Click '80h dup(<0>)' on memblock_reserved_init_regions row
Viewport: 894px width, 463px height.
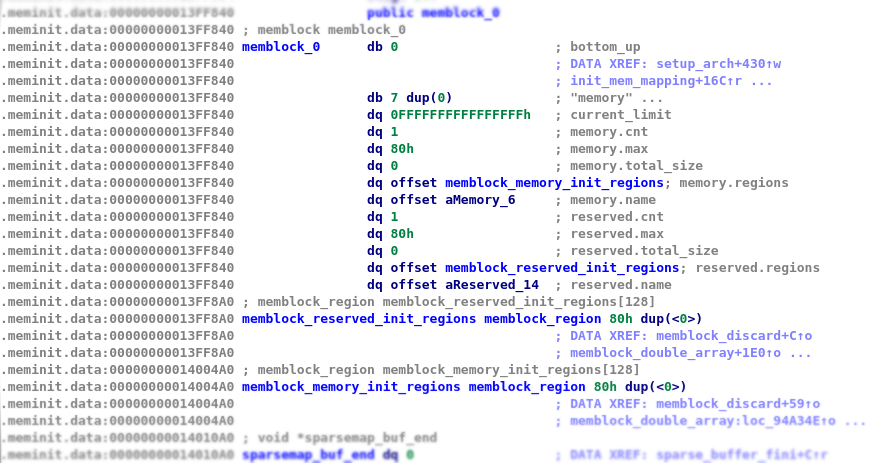(656, 319)
